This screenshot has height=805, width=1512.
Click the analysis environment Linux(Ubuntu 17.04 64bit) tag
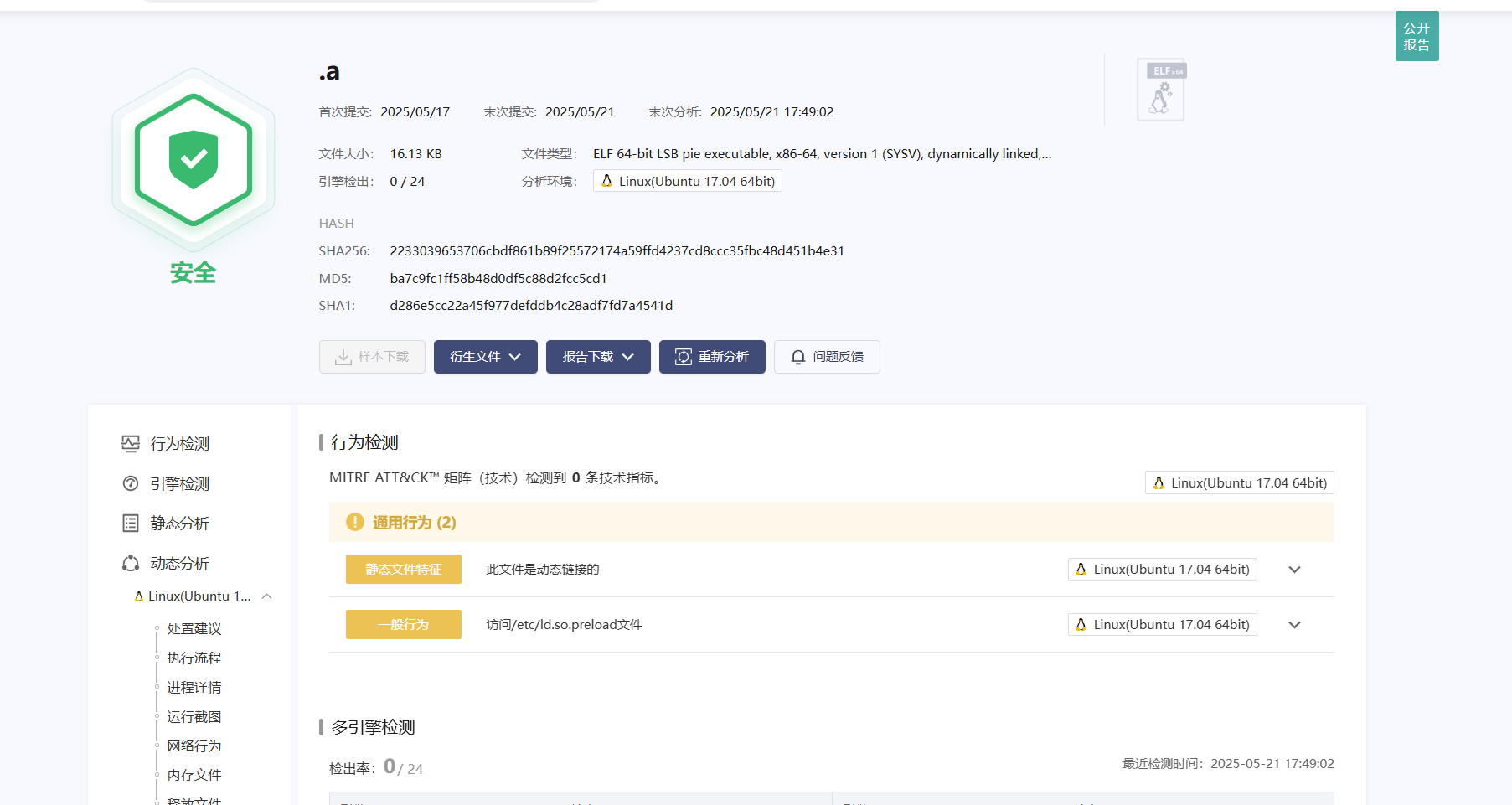[x=688, y=182]
